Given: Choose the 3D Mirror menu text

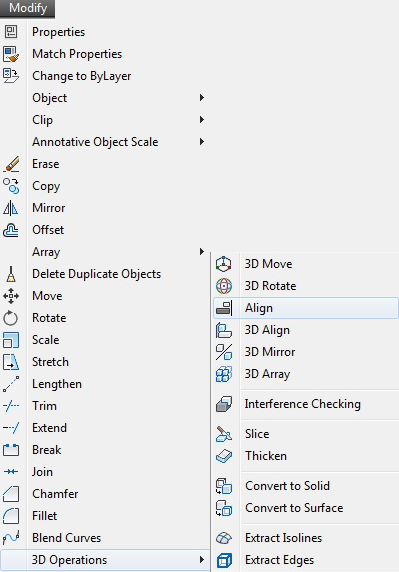Looking at the screenshot, I should click(270, 352).
